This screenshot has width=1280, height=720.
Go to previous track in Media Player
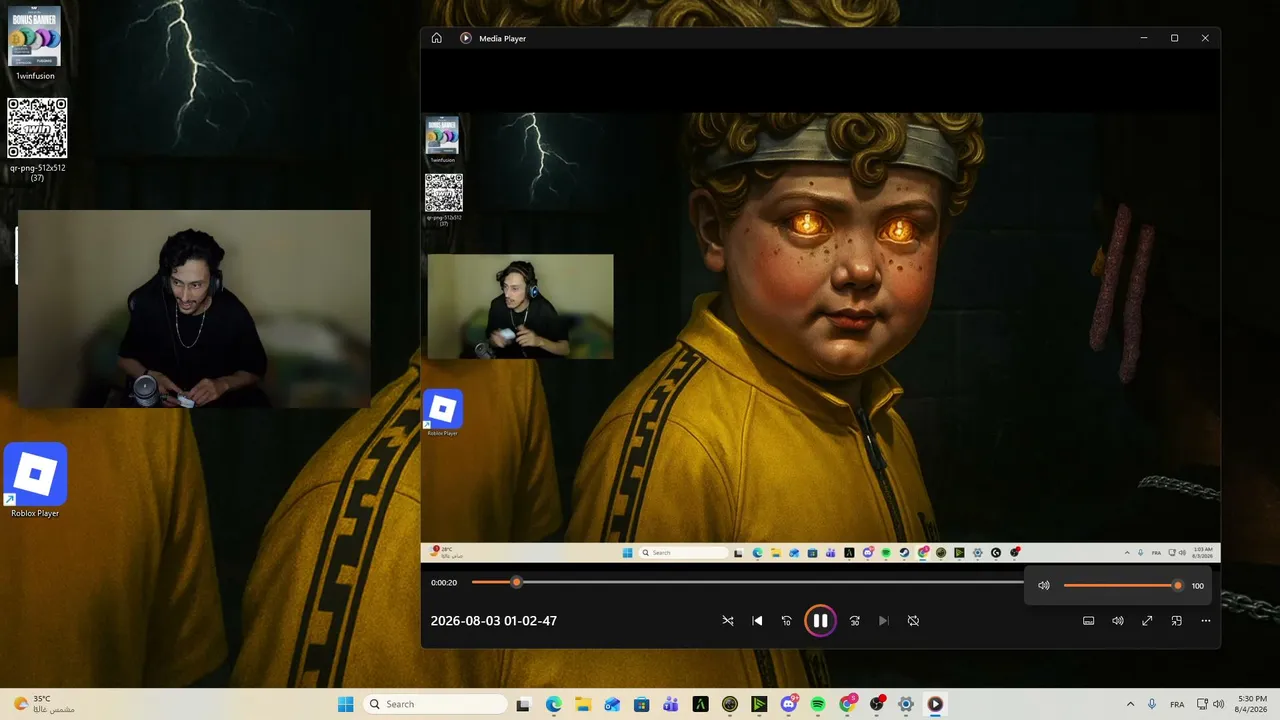757,621
